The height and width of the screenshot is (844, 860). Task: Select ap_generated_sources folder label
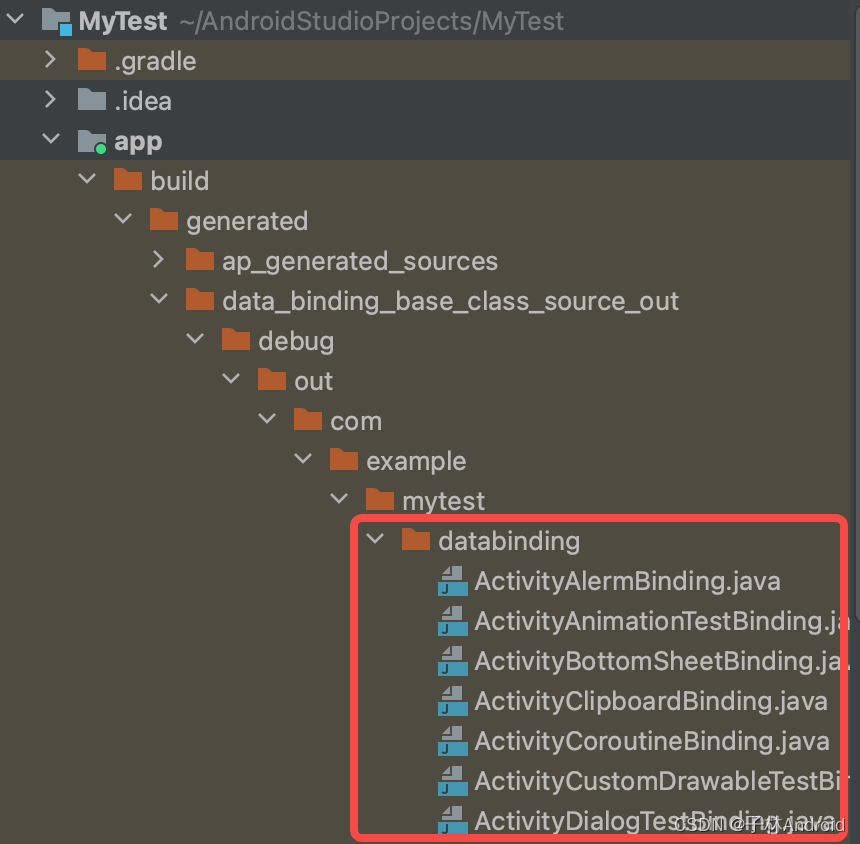pyautogui.click(x=360, y=262)
